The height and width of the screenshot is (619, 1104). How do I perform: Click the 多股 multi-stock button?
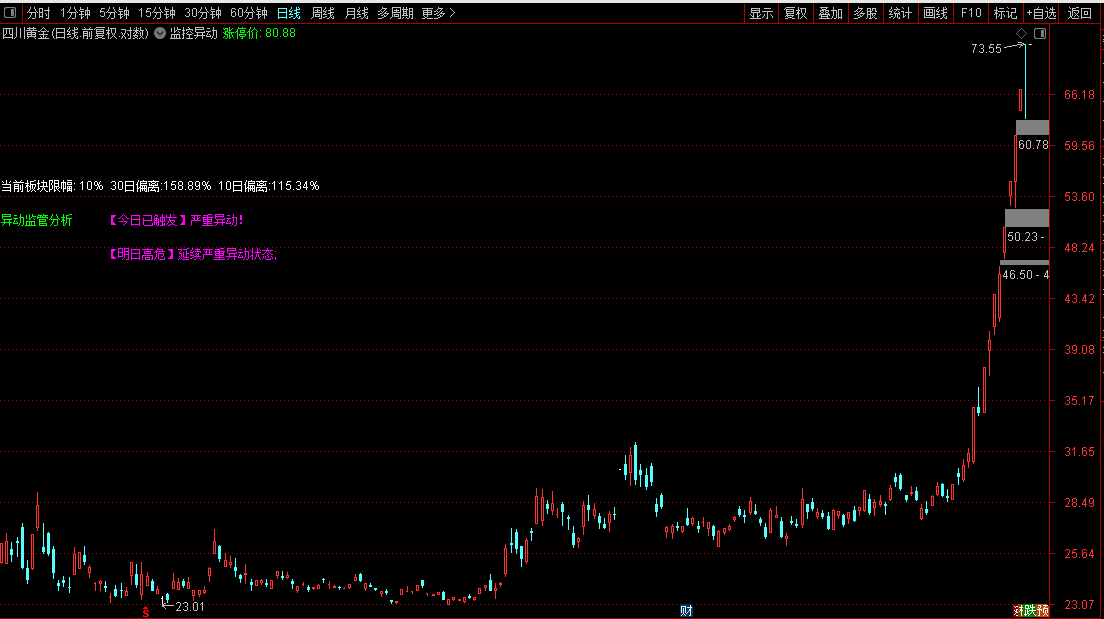click(865, 13)
